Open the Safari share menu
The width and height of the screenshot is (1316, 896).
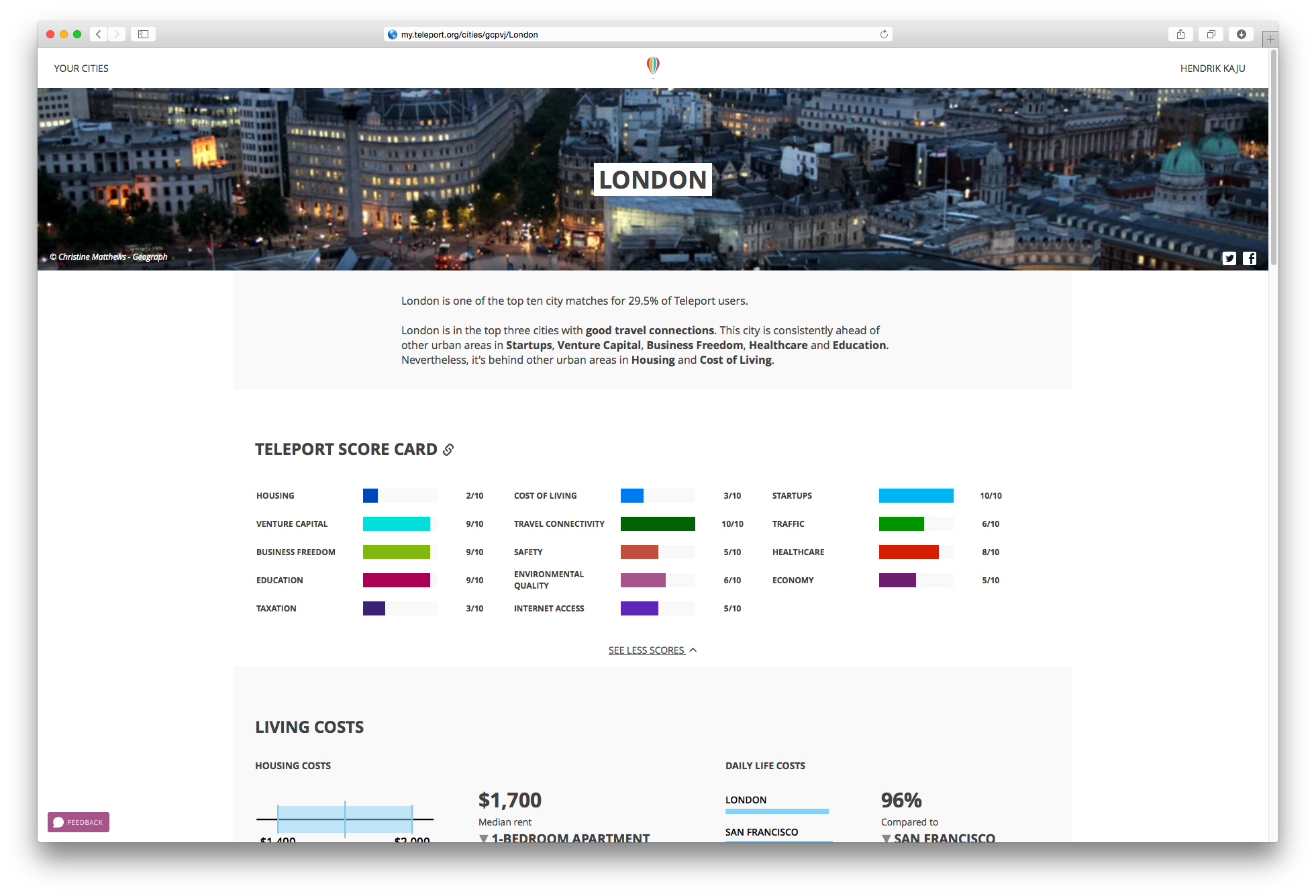[1180, 34]
